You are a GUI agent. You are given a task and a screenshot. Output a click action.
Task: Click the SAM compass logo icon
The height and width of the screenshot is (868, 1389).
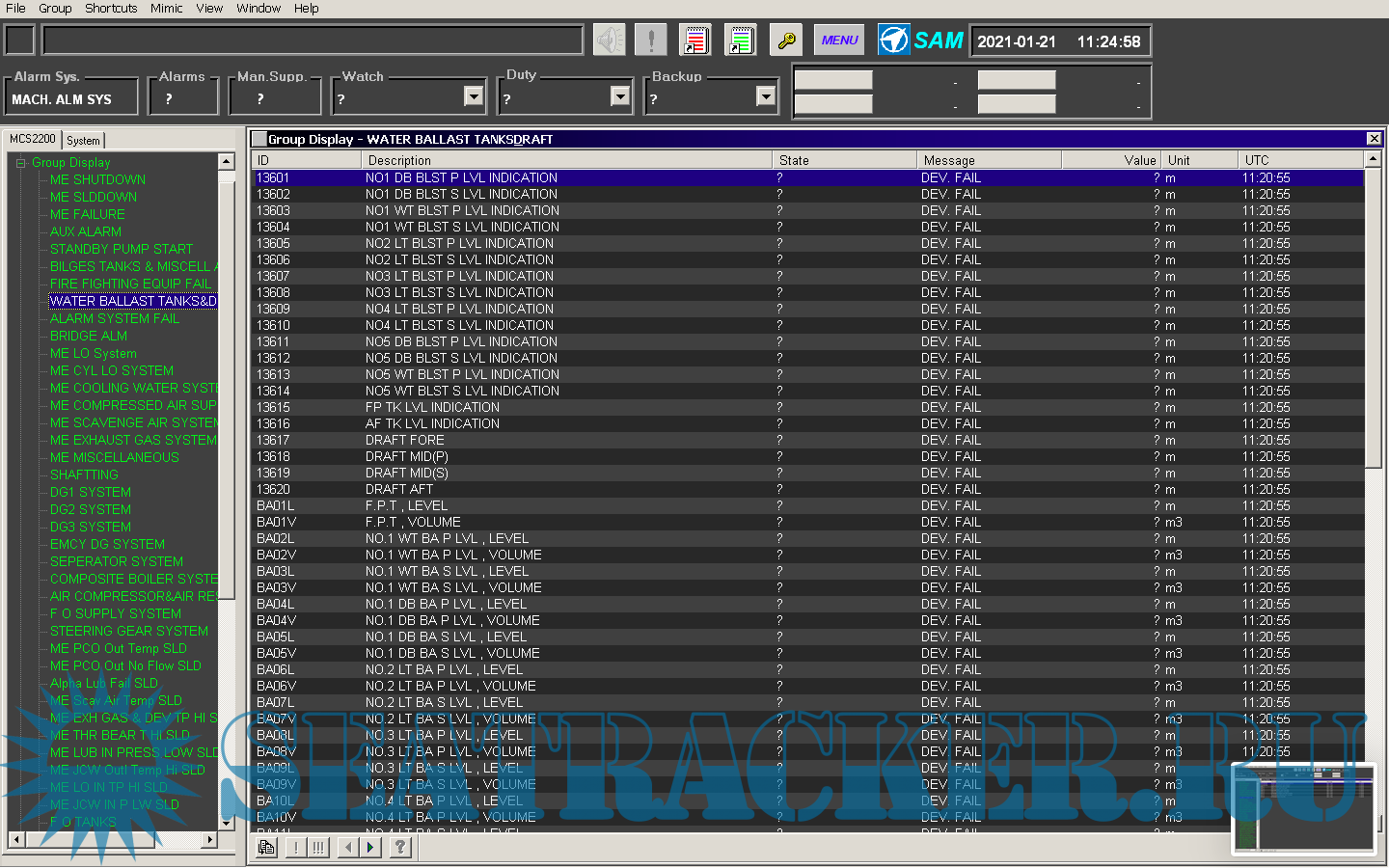point(894,41)
